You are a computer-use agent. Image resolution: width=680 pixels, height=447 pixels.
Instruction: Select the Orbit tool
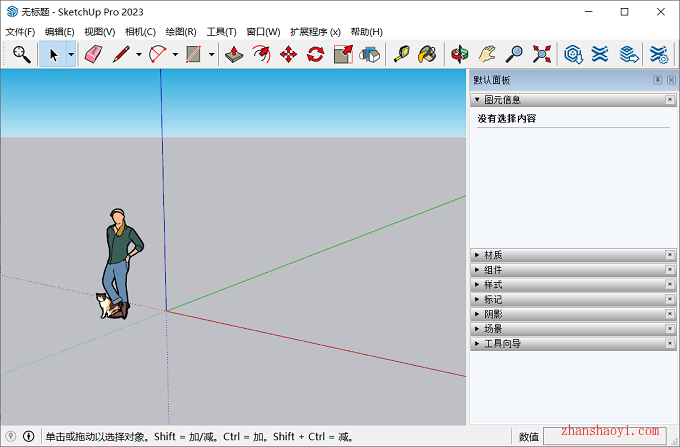click(460, 54)
